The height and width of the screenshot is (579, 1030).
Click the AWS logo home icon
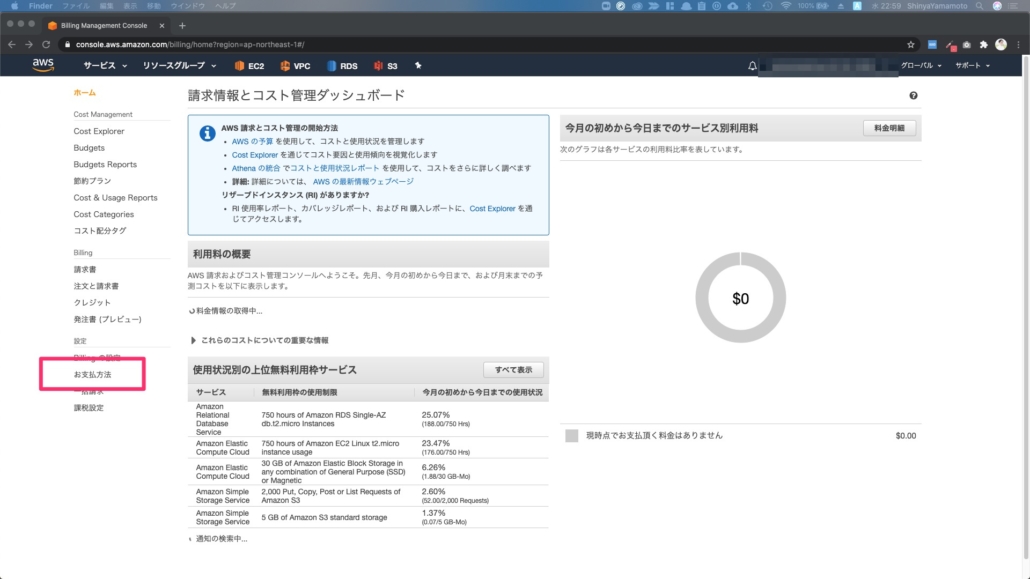43,66
